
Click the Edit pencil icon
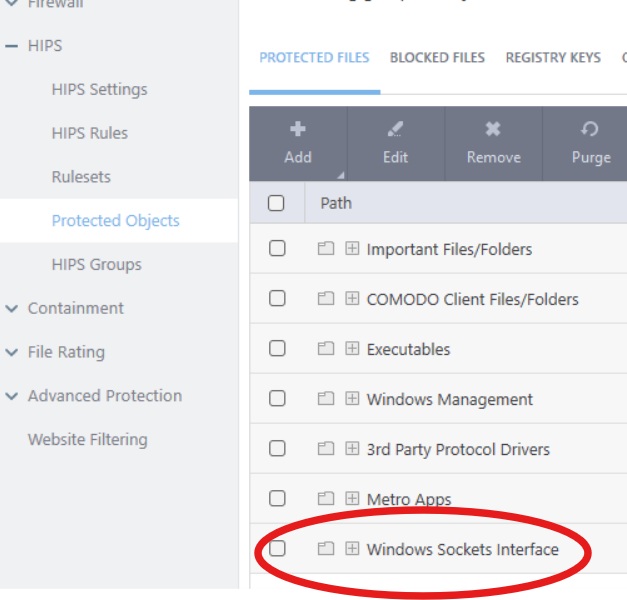click(395, 129)
